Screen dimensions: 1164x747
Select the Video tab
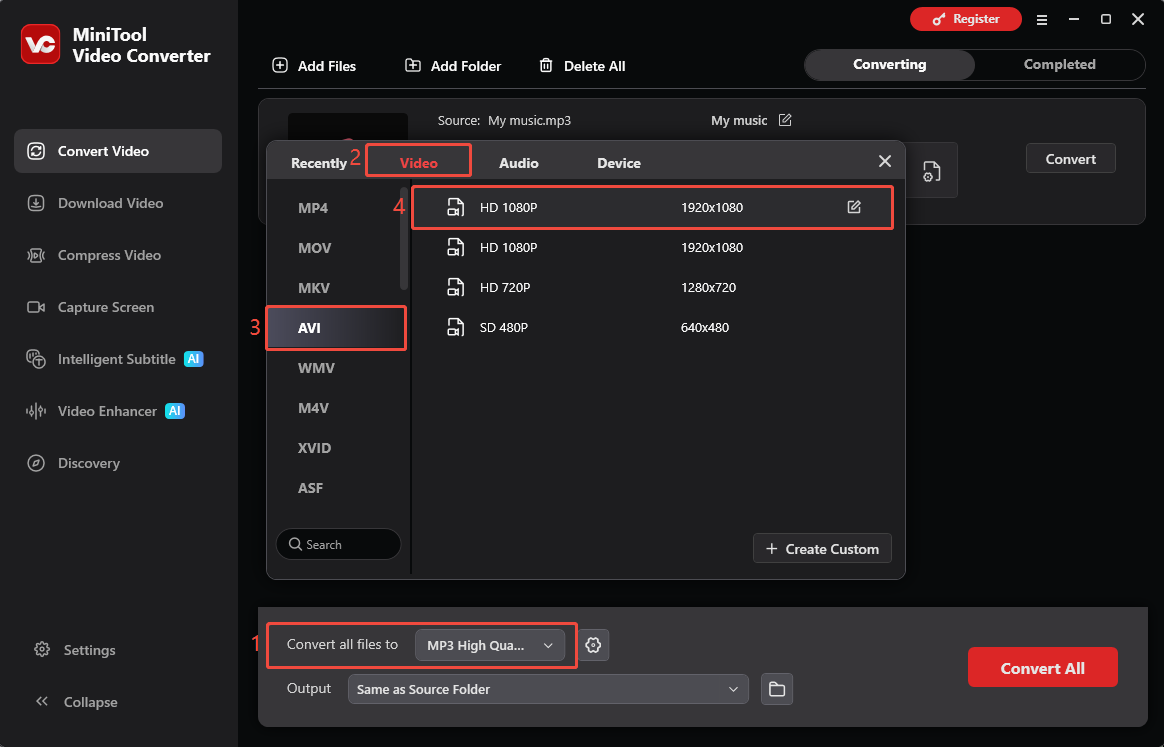click(419, 163)
